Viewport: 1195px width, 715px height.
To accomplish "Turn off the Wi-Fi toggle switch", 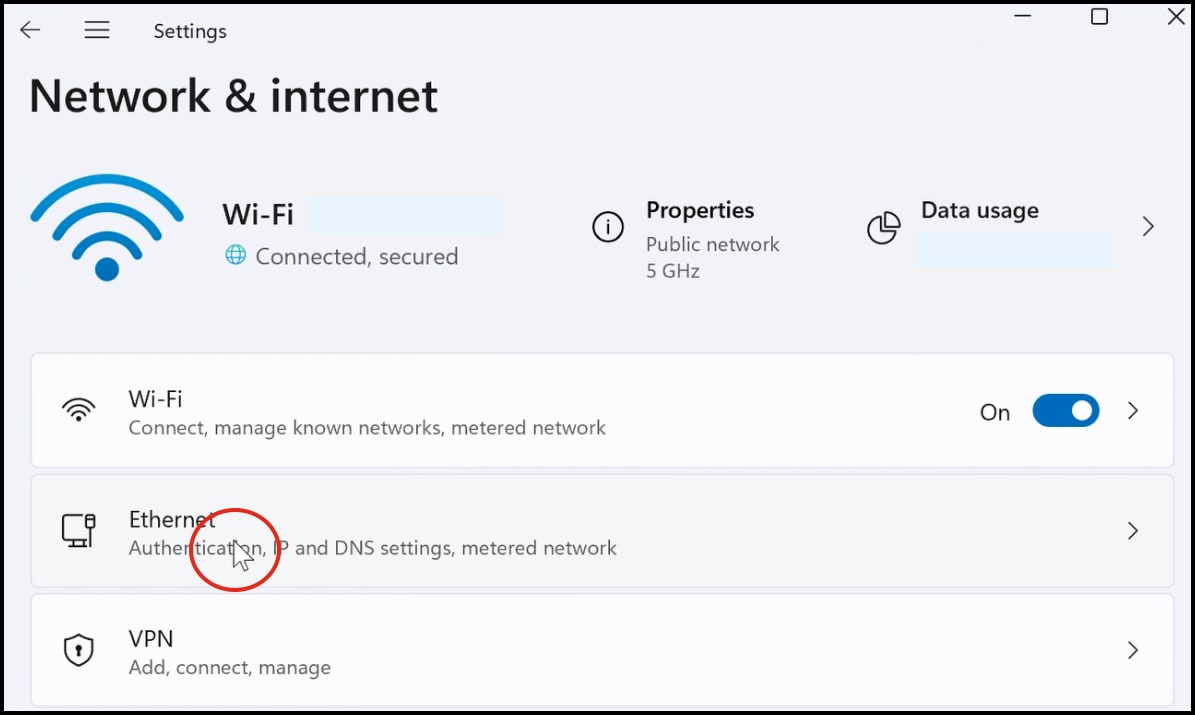I will pos(1065,411).
